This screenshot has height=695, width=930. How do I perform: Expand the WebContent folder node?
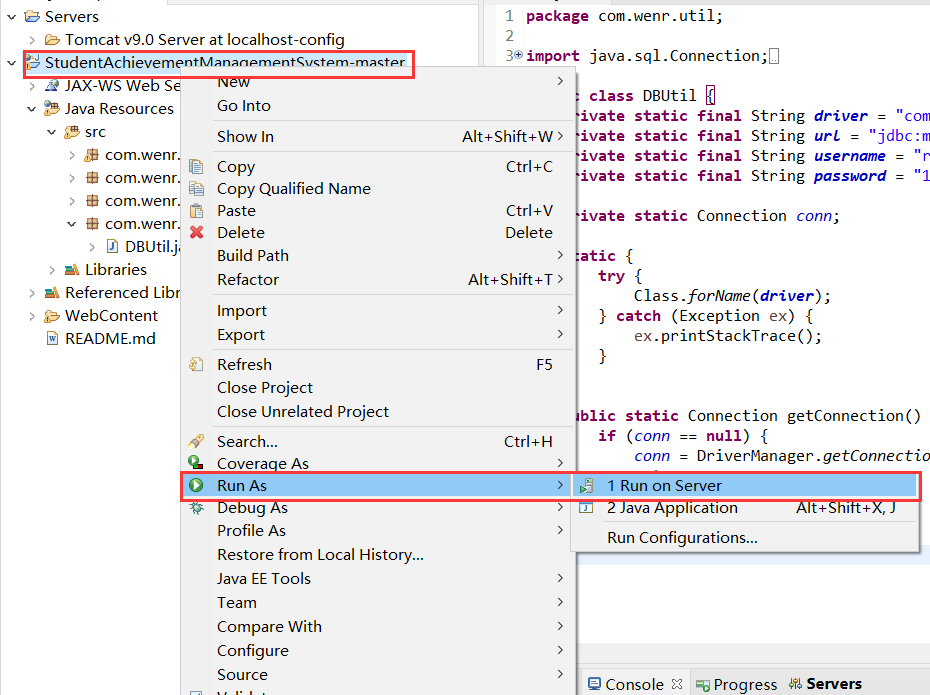[x=32, y=316]
